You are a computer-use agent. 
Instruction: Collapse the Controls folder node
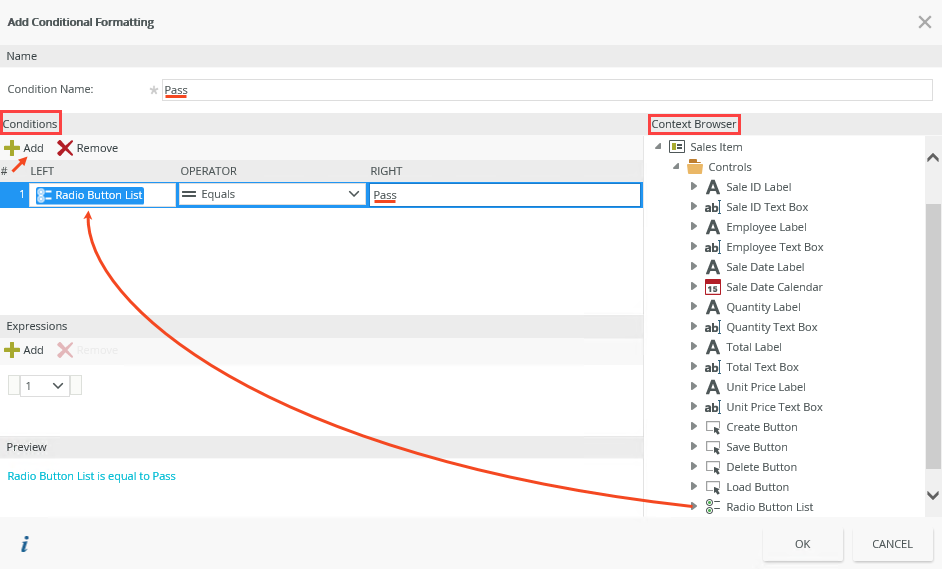click(676, 167)
